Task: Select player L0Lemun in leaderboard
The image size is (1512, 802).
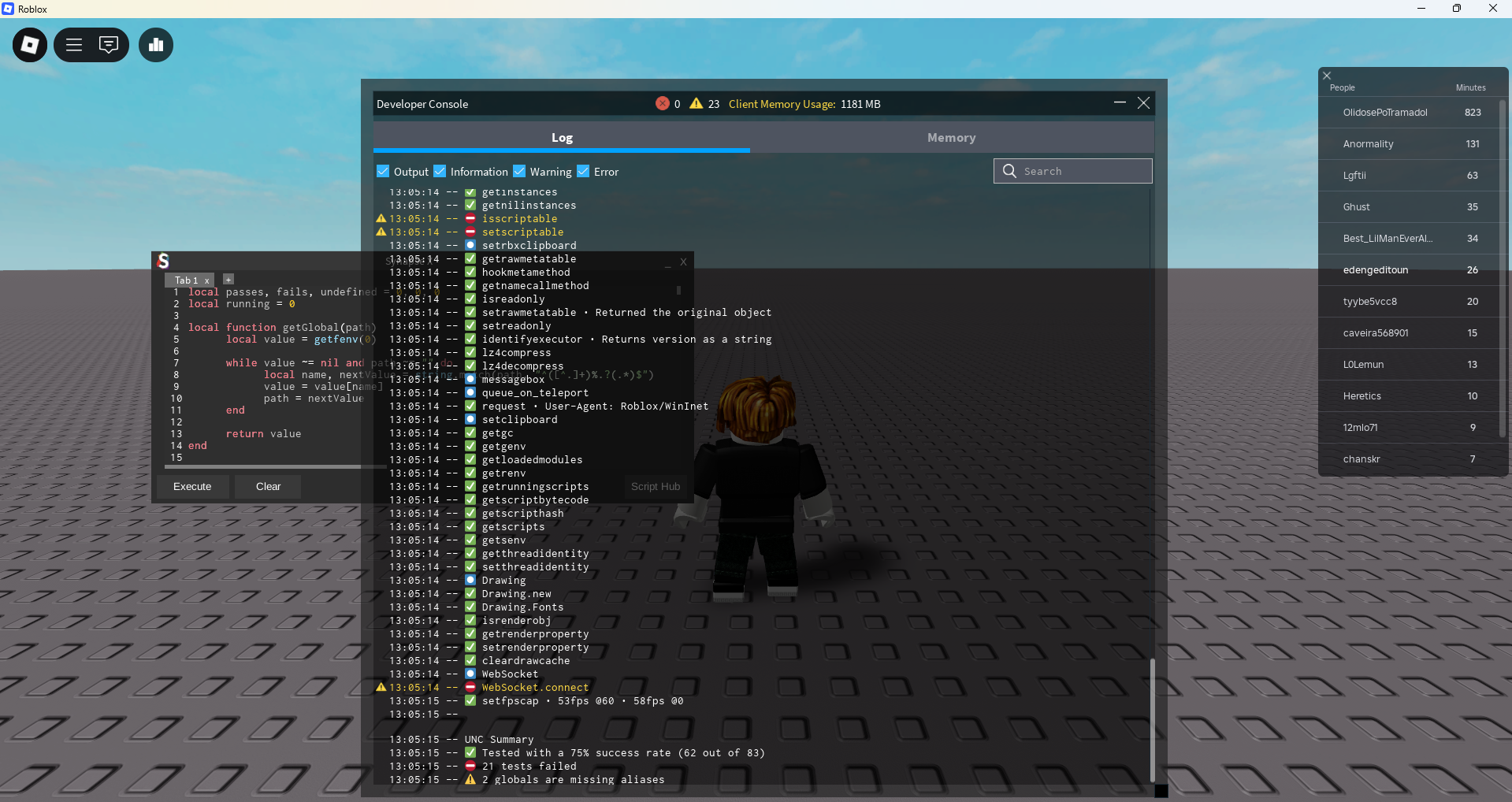Action: pyautogui.click(x=1409, y=364)
